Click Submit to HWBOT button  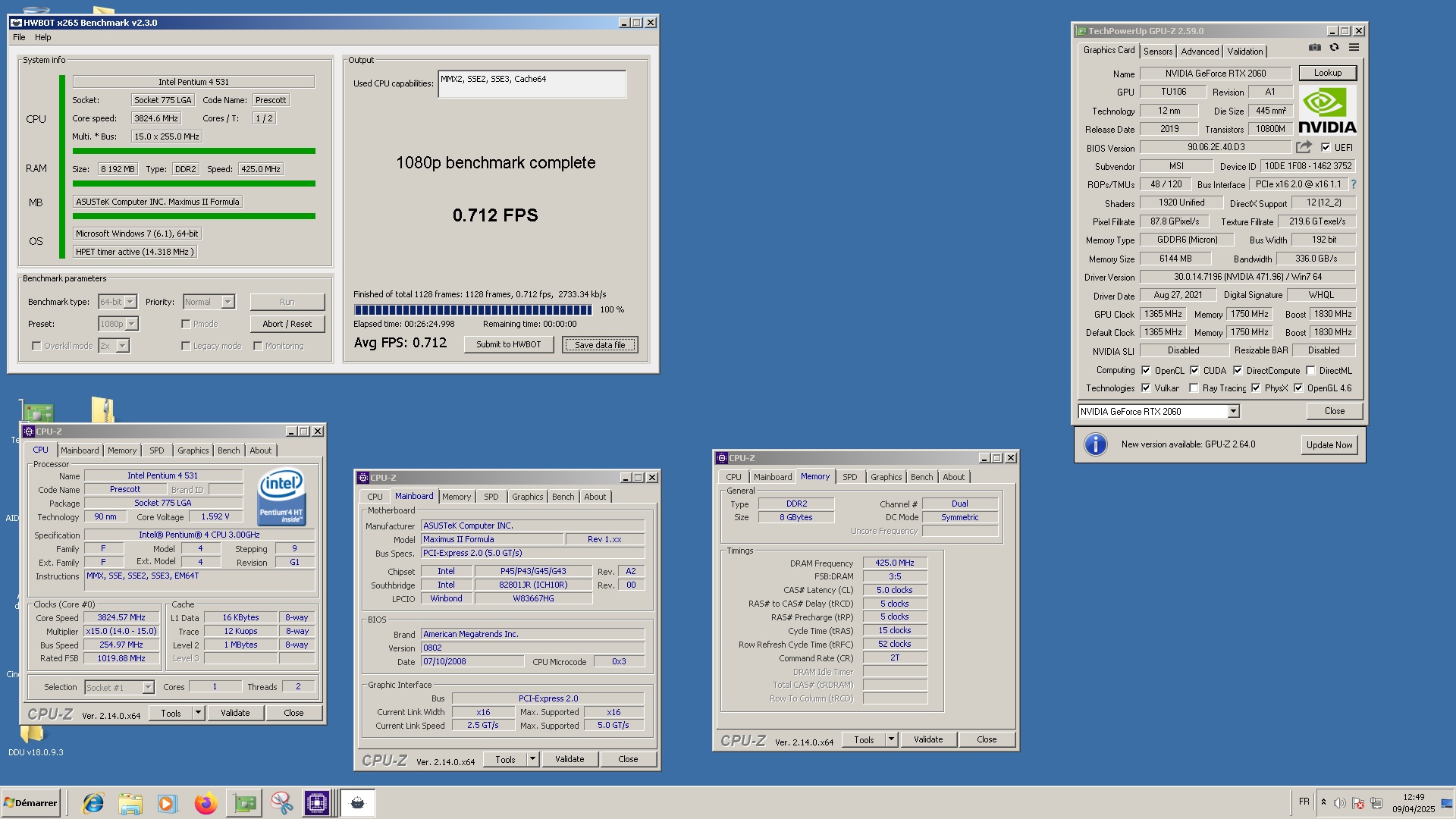tap(509, 344)
